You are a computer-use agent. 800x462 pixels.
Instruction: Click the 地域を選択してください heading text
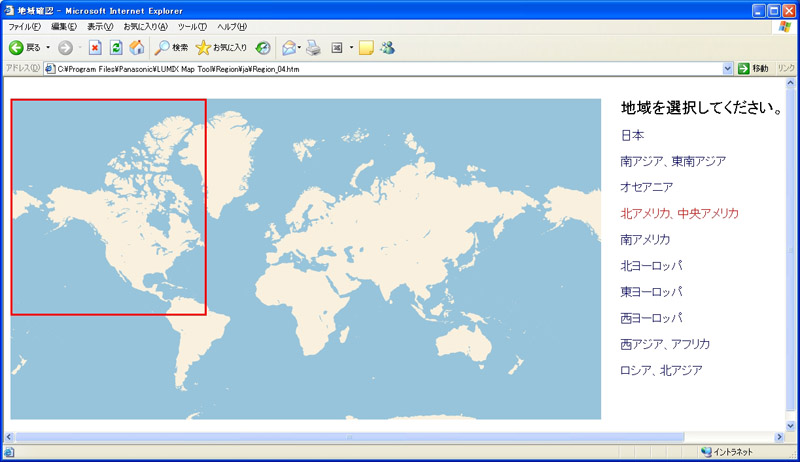coord(701,108)
